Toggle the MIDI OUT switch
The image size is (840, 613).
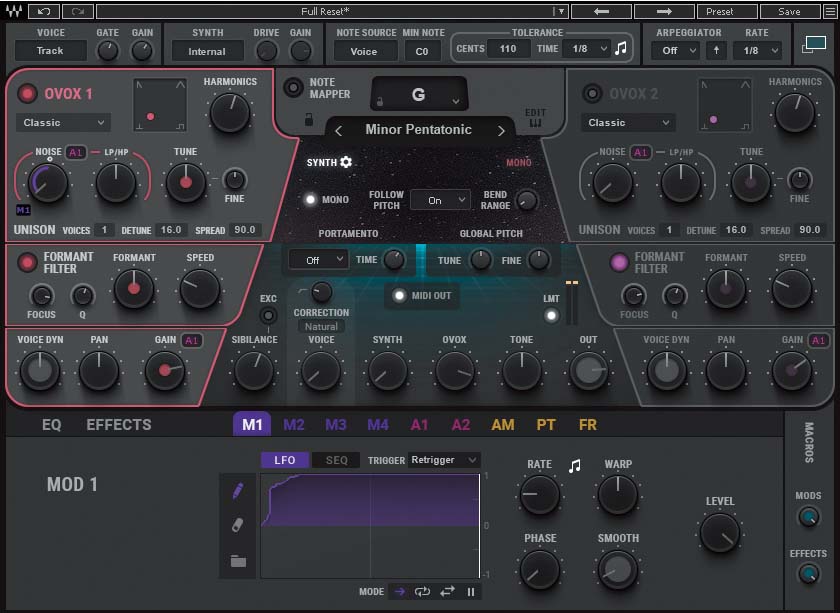coord(399,296)
